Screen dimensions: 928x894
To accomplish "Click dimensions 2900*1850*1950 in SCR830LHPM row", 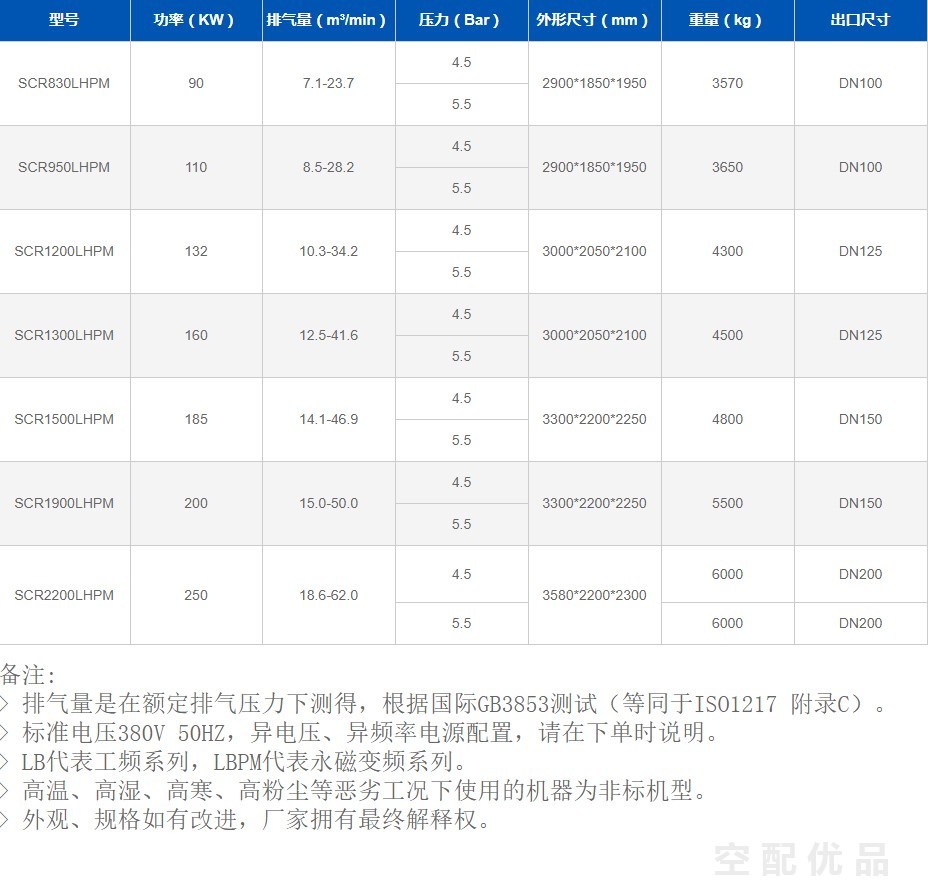I will pos(594,83).
